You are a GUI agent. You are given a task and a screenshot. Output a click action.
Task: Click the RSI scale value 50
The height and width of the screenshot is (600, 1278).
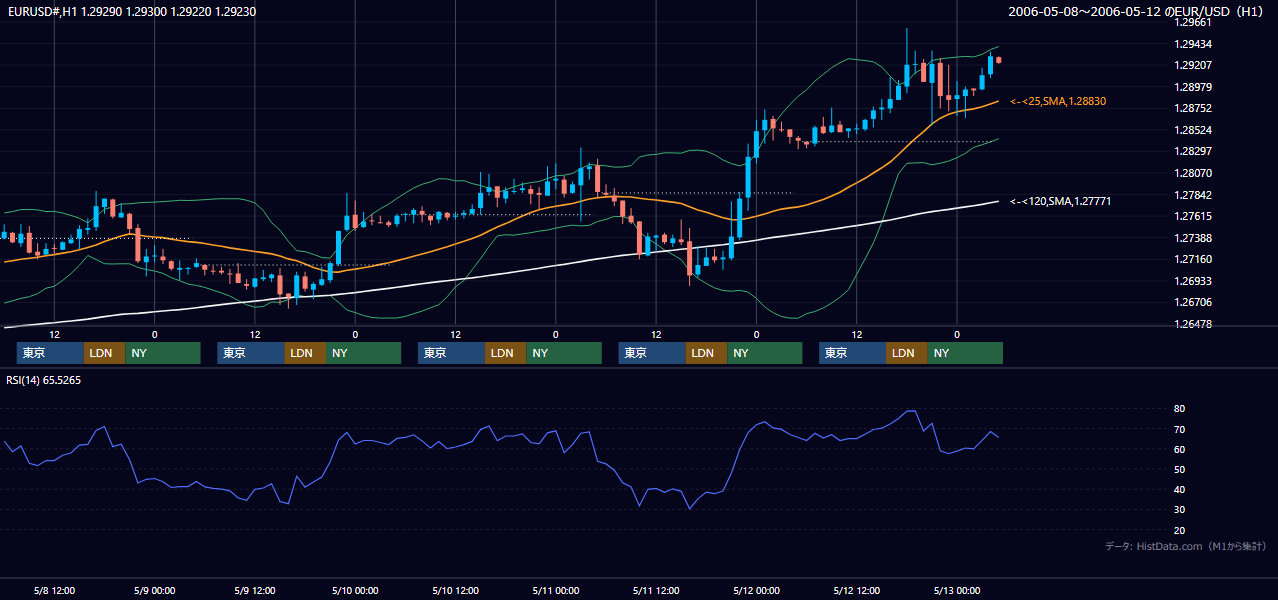[x=1180, y=470]
